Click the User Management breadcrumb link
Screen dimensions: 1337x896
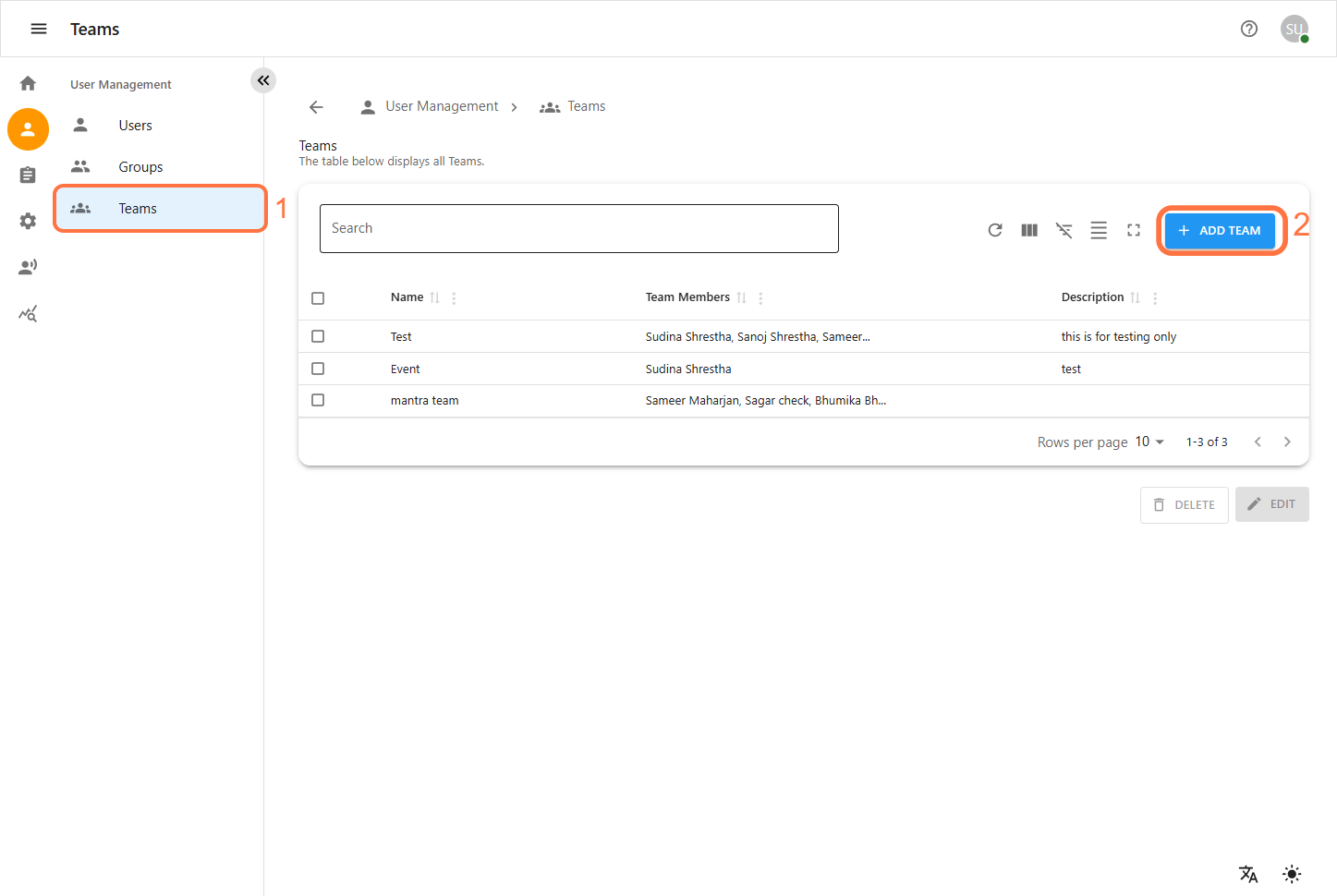(441, 106)
